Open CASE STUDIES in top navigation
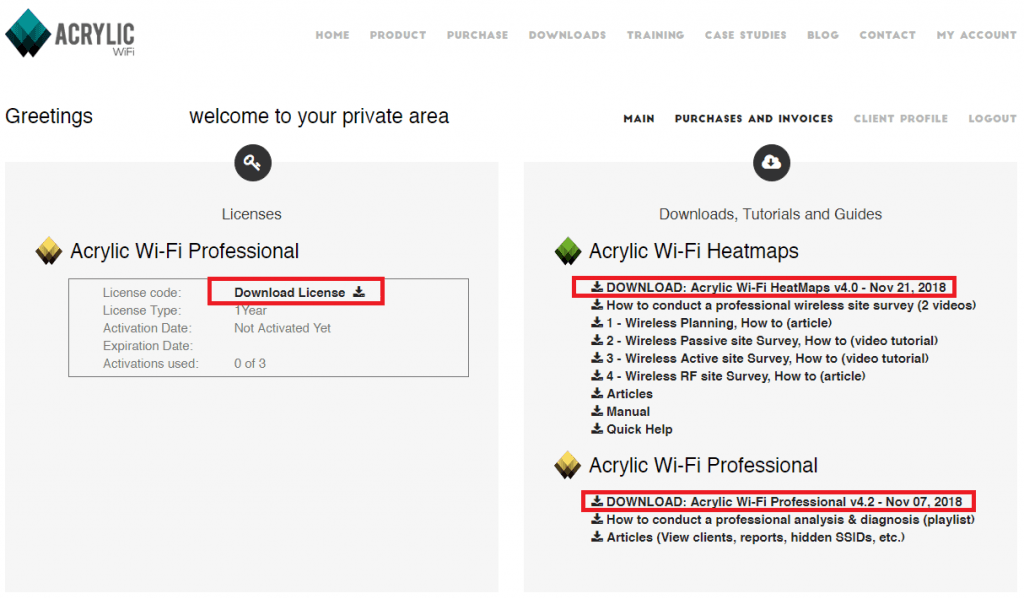 (746, 35)
